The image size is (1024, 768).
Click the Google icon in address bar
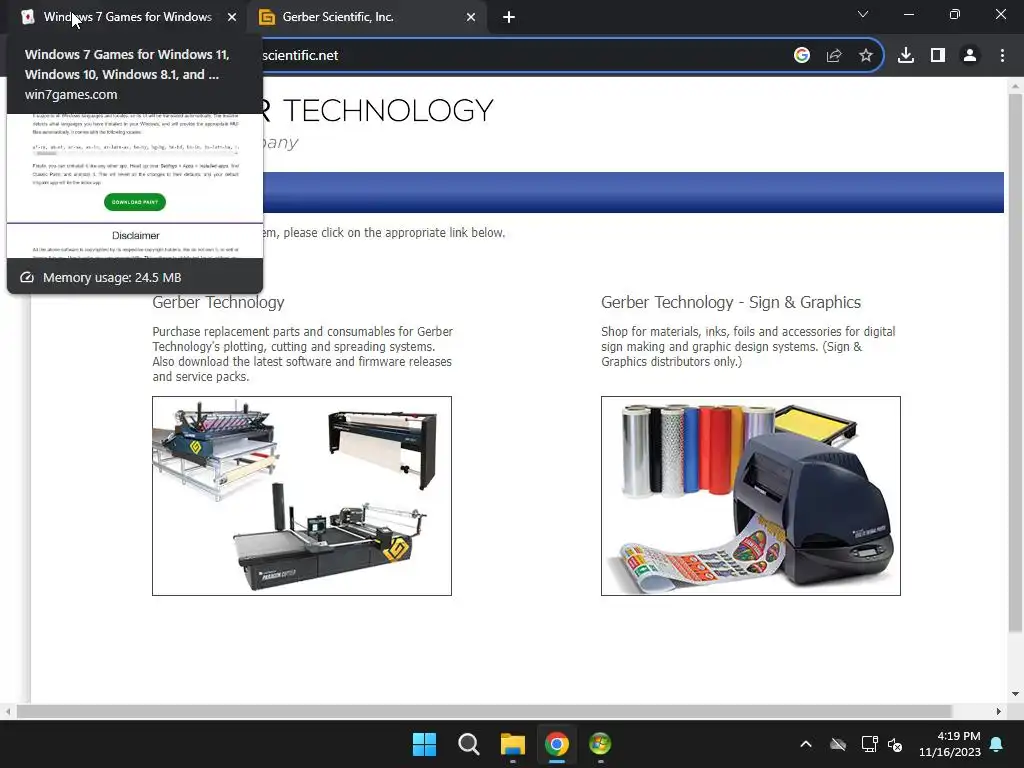tap(802, 56)
